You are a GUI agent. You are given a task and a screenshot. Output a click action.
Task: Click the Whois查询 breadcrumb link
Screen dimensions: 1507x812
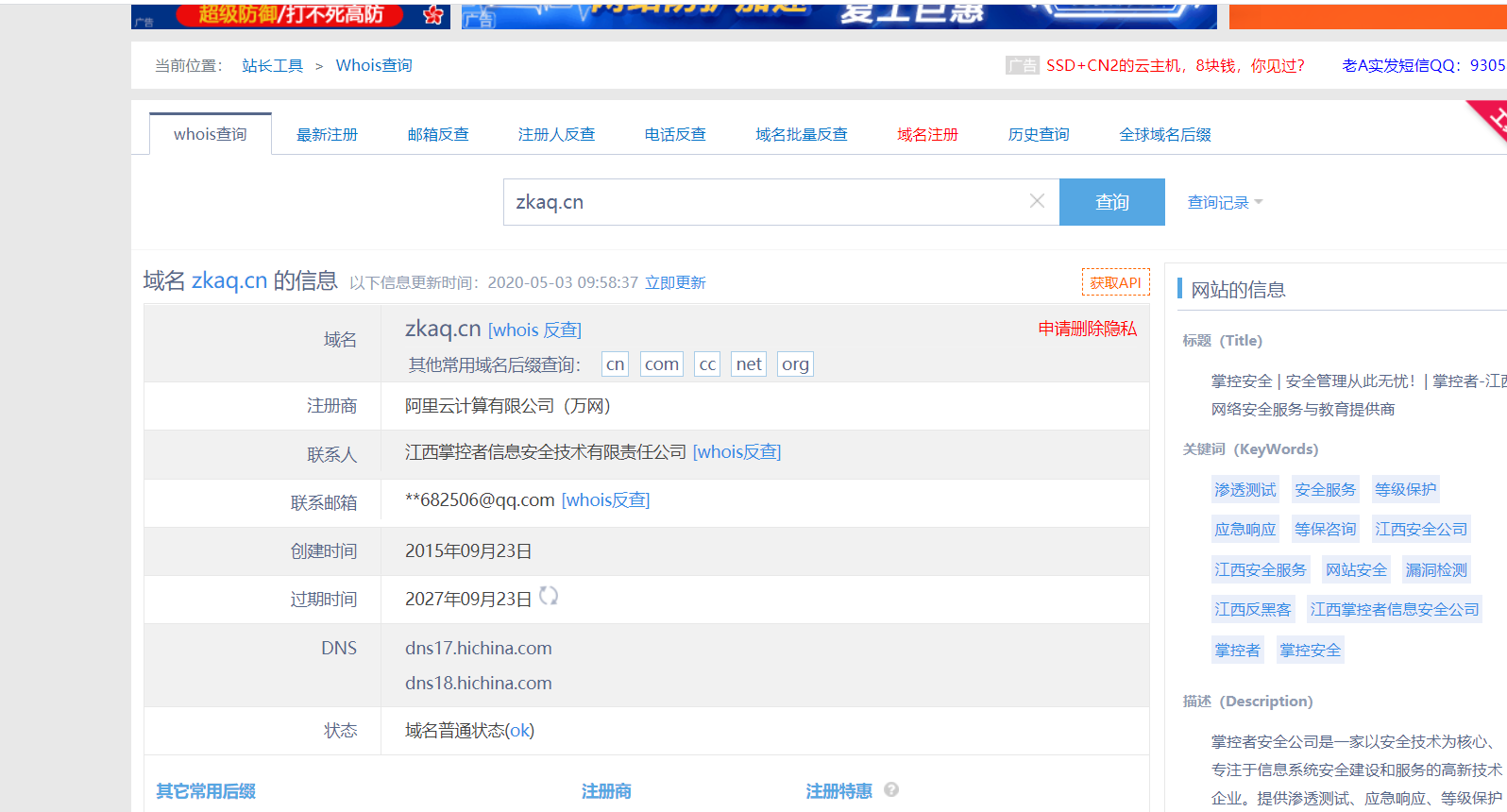(x=374, y=65)
